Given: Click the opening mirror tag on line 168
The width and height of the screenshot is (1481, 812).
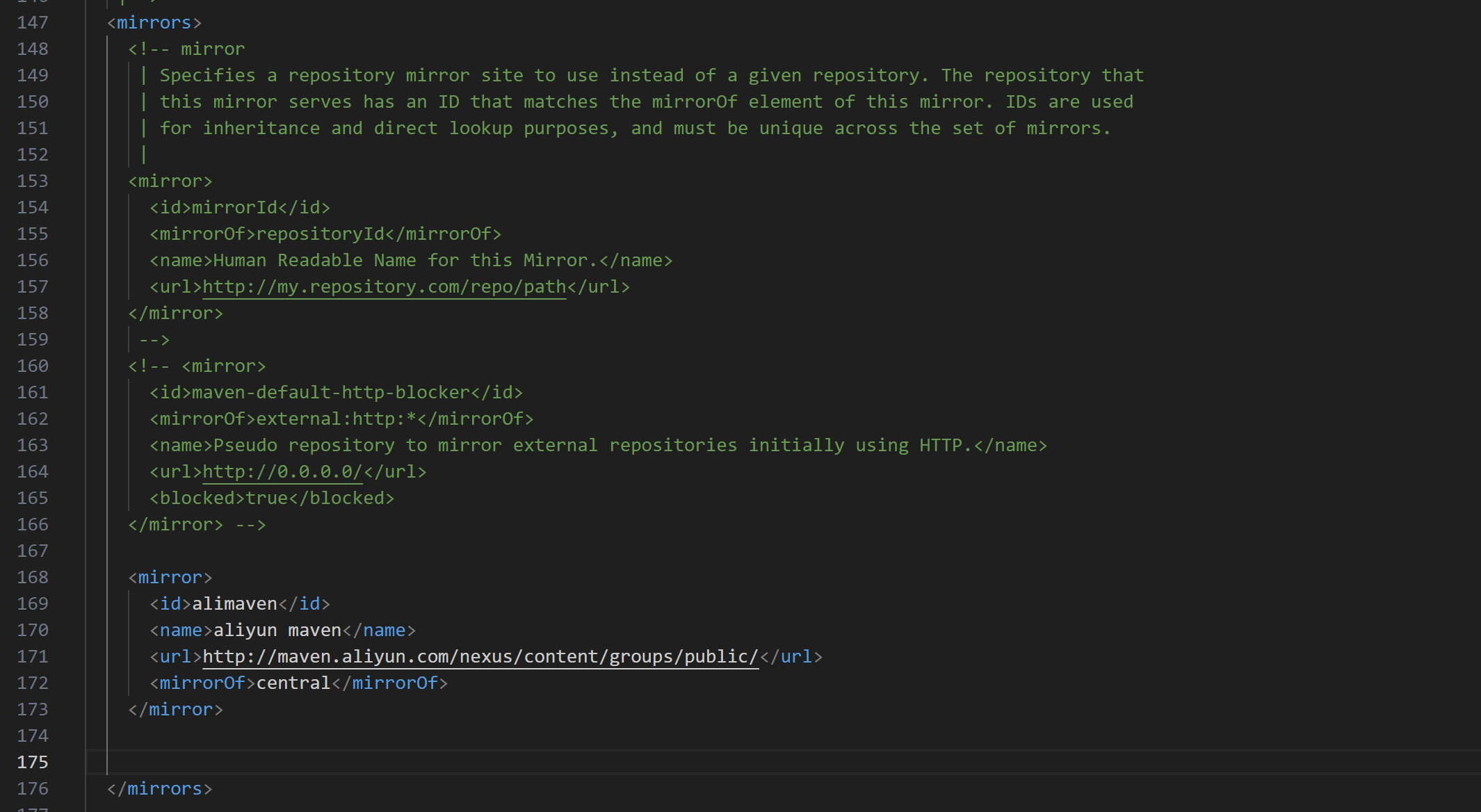Looking at the screenshot, I should (170, 577).
